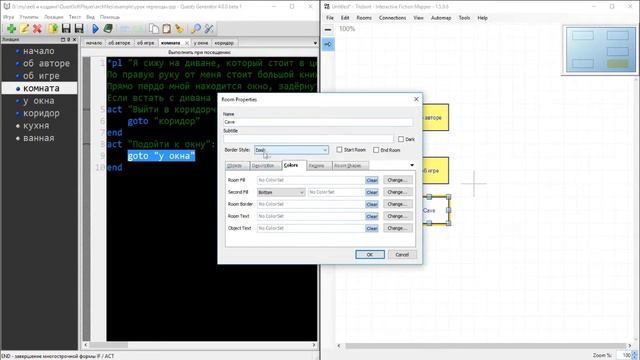
Task: Click the first floppy disk save icon
Action: pyautogui.click(x=66, y=29)
